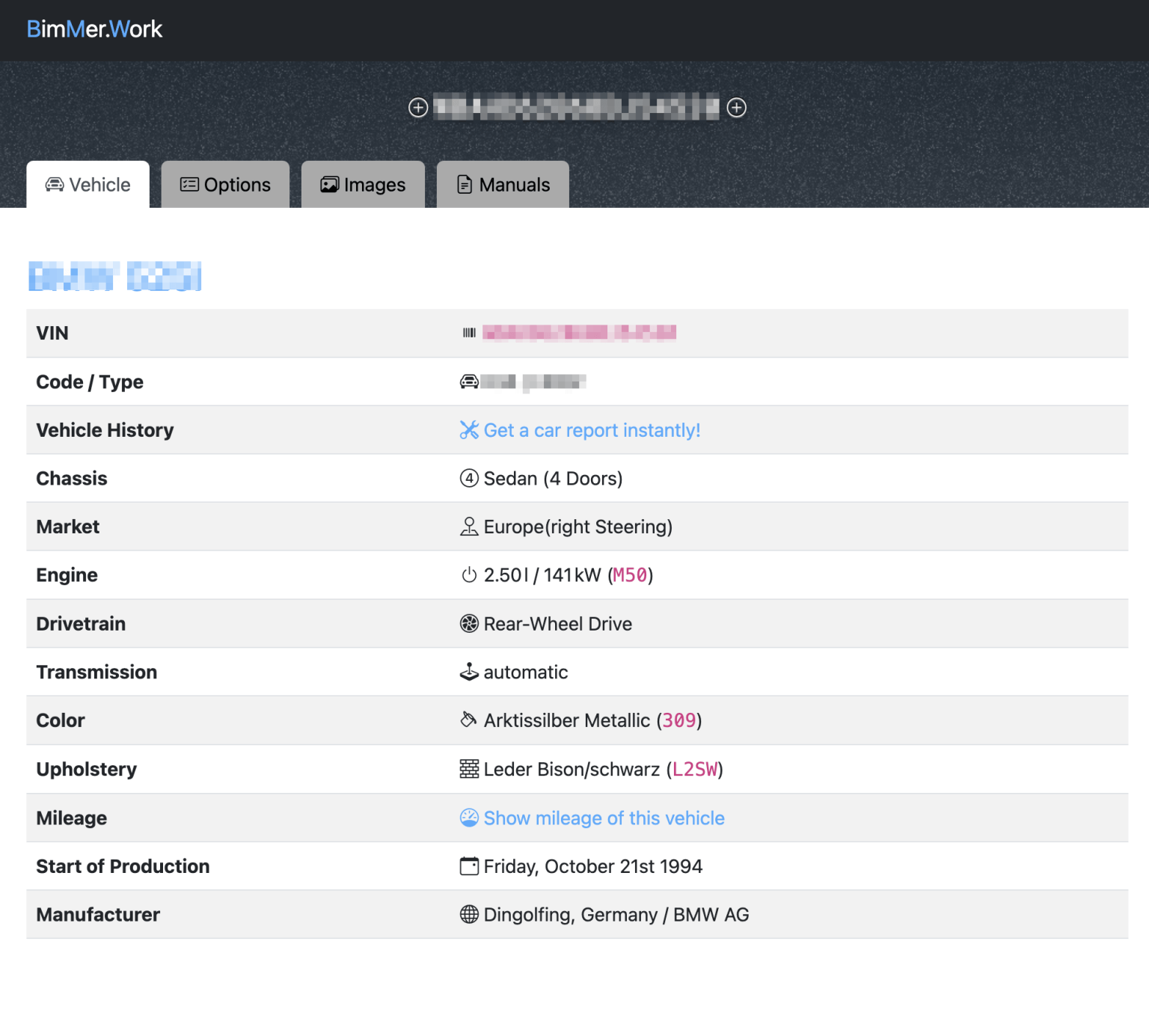Click the speedometer icon in Mileage row
This screenshot has width=1149, height=1036.
(x=469, y=818)
